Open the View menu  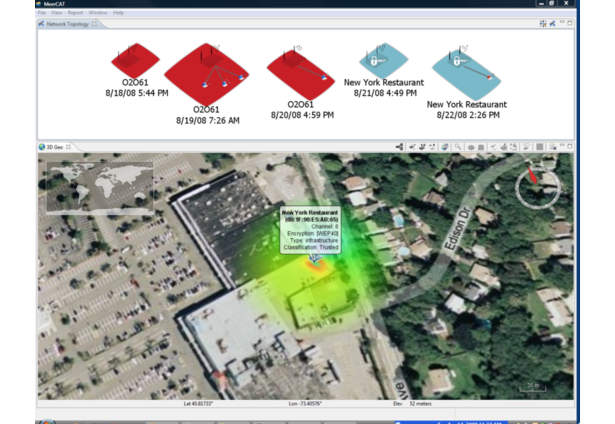(x=57, y=13)
